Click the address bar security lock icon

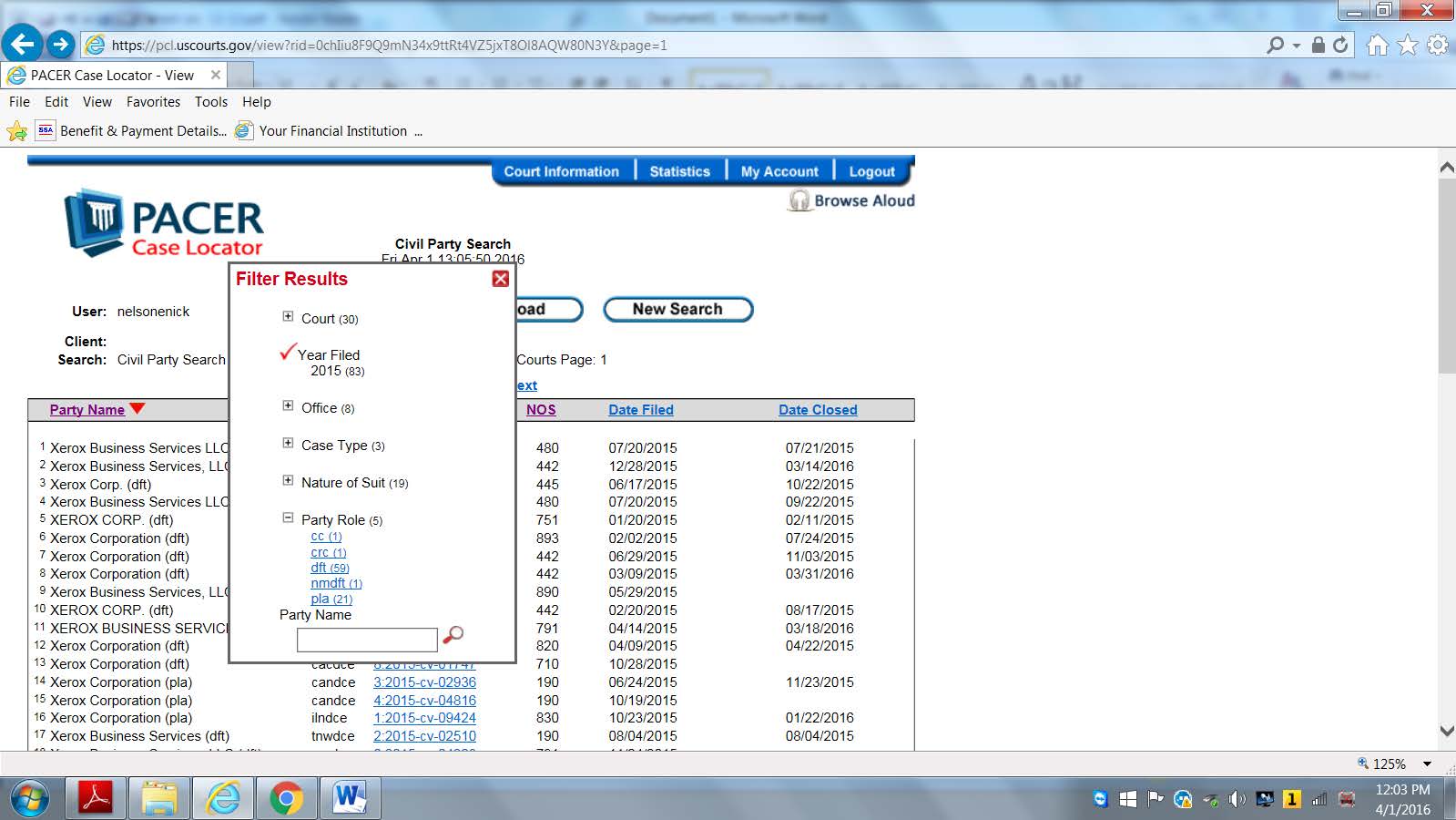pyautogui.click(x=1318, y=45)
